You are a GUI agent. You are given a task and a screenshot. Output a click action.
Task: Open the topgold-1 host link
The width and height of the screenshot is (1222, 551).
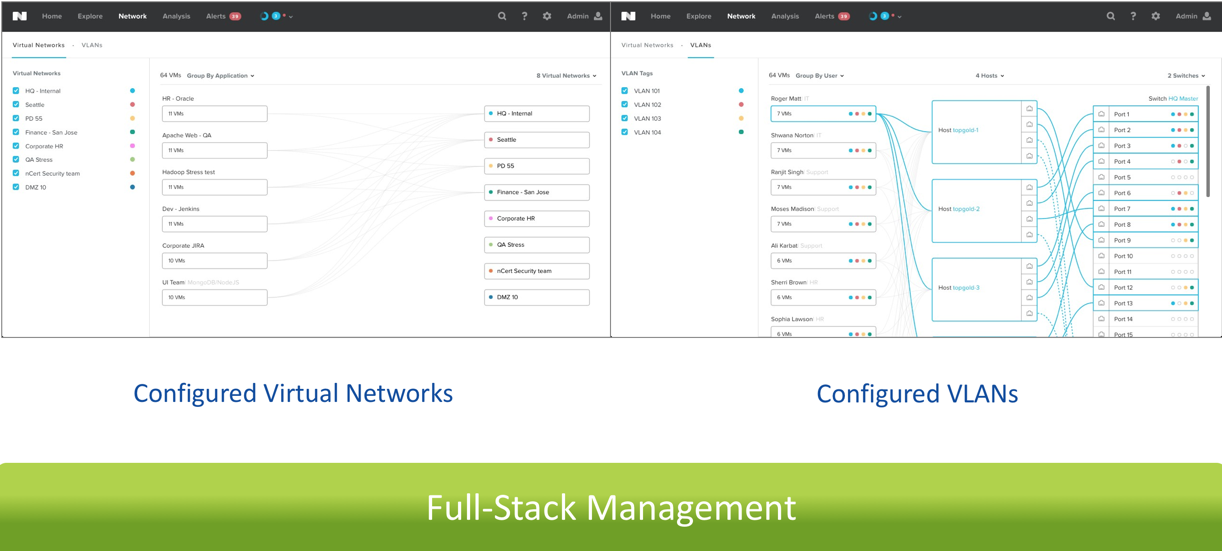pos(966,130)
